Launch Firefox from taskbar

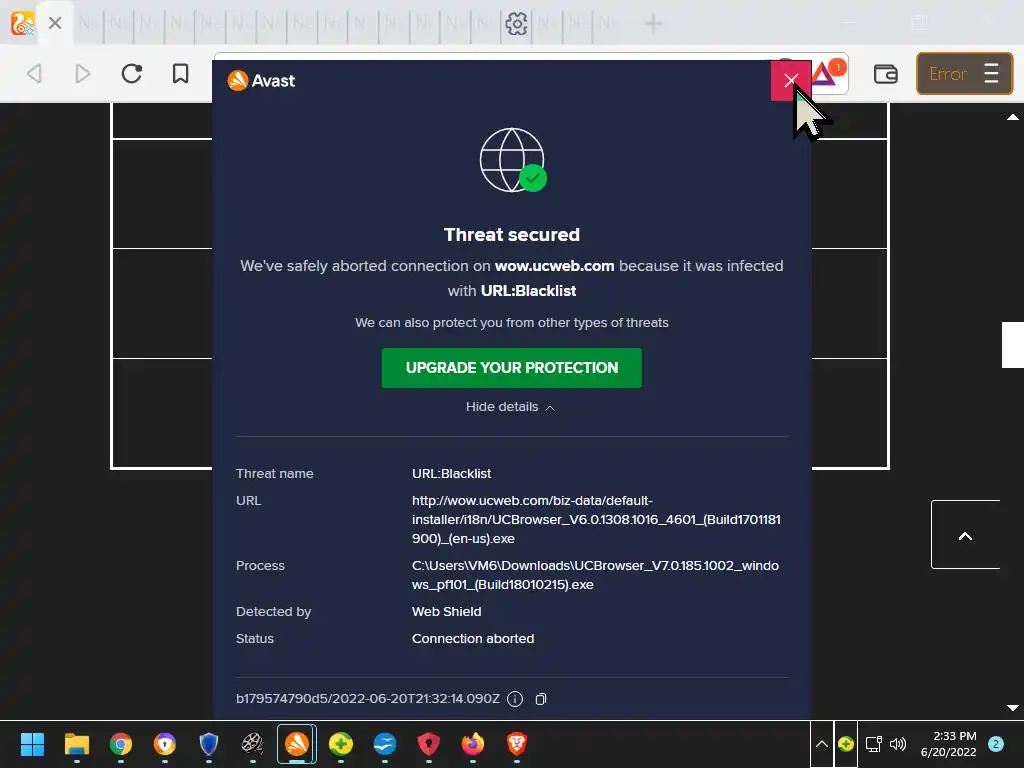[473, 744]
